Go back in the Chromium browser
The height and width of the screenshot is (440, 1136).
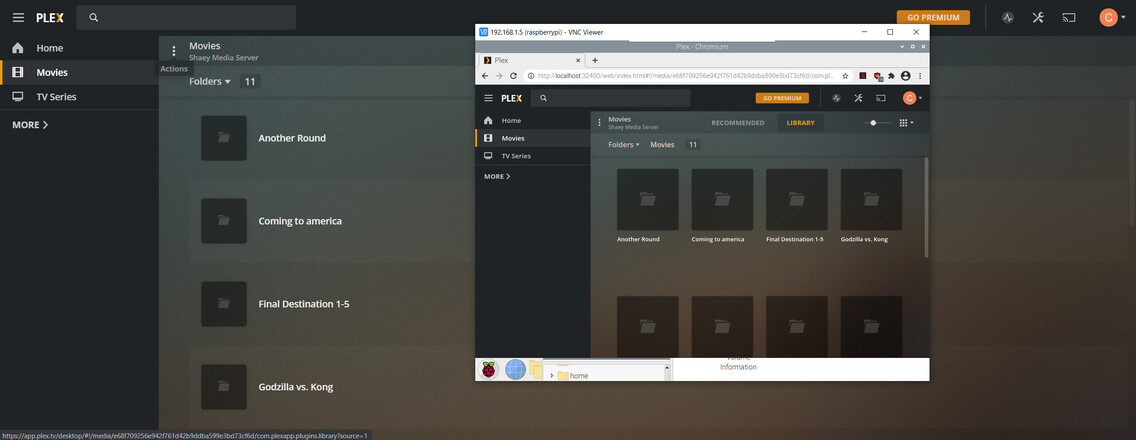click(485, 75)
